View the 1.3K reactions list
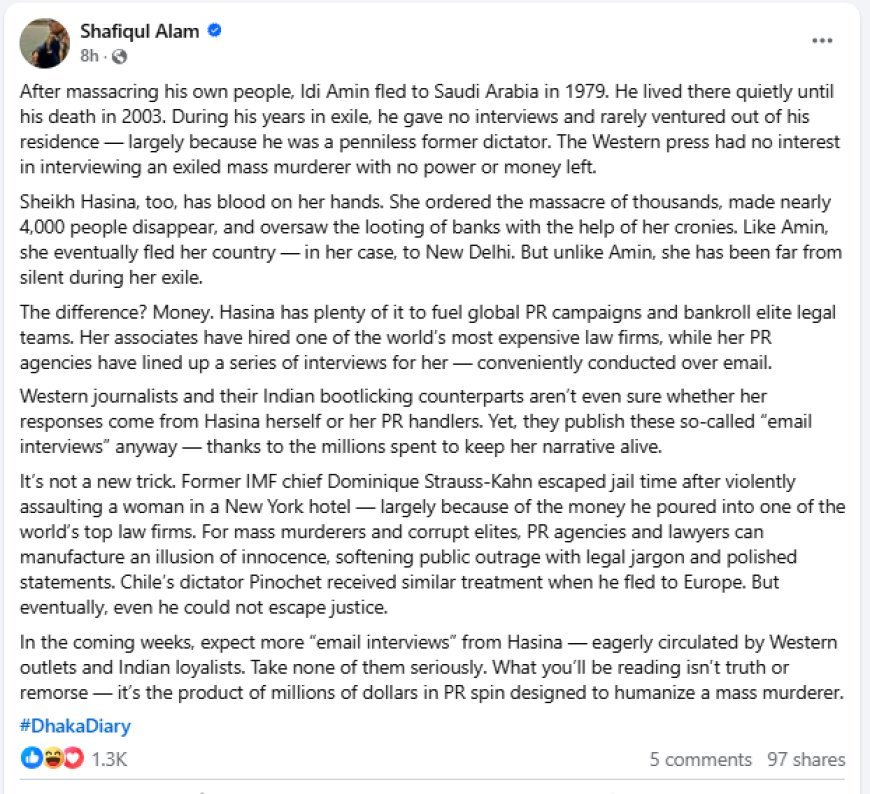 point(109,758)
